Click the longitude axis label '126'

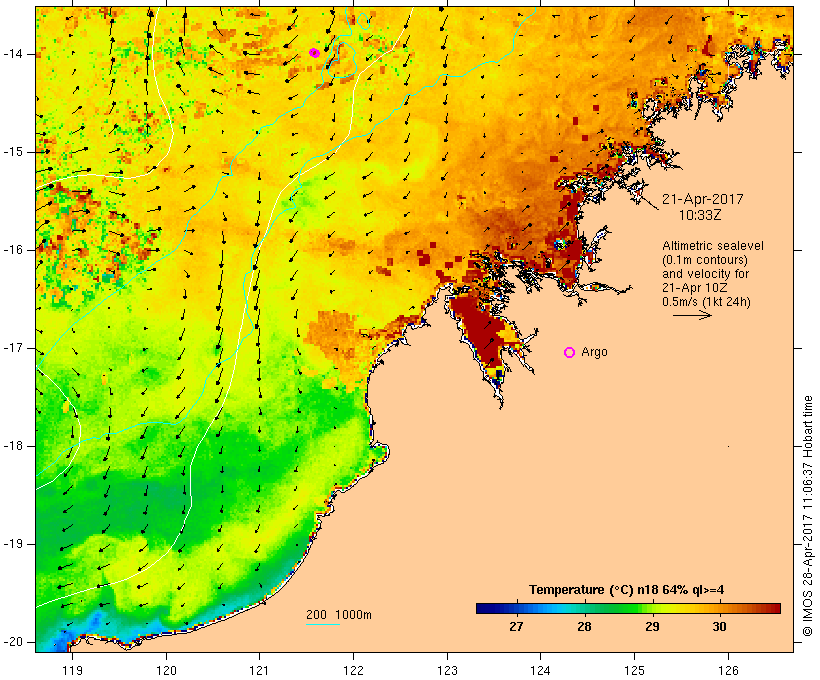tap(728, 670)
